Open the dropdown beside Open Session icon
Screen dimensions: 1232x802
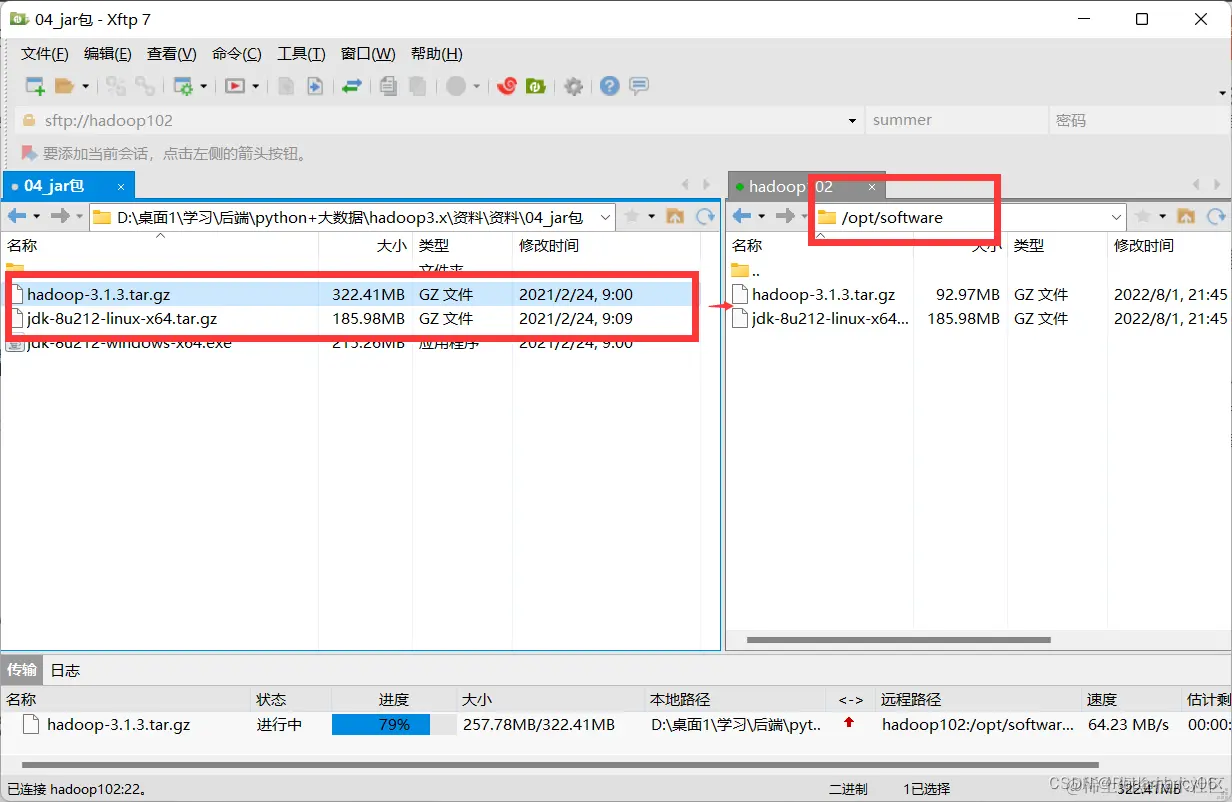[x=85, y=87]
